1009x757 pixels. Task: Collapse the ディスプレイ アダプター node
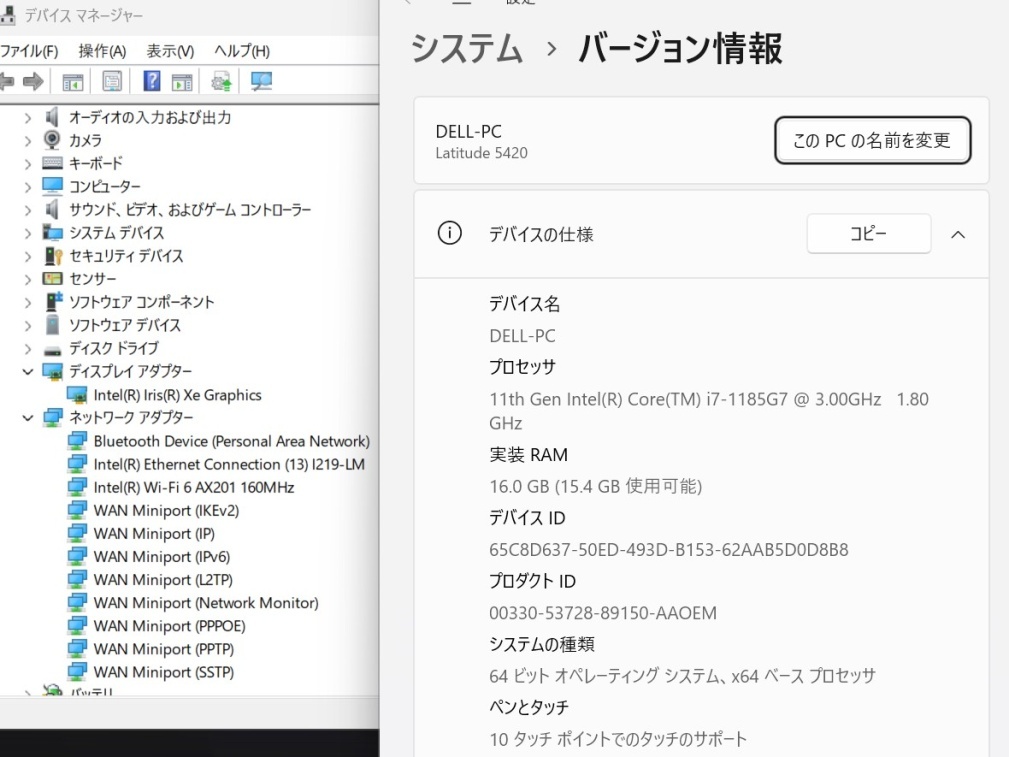pos(28,371)
